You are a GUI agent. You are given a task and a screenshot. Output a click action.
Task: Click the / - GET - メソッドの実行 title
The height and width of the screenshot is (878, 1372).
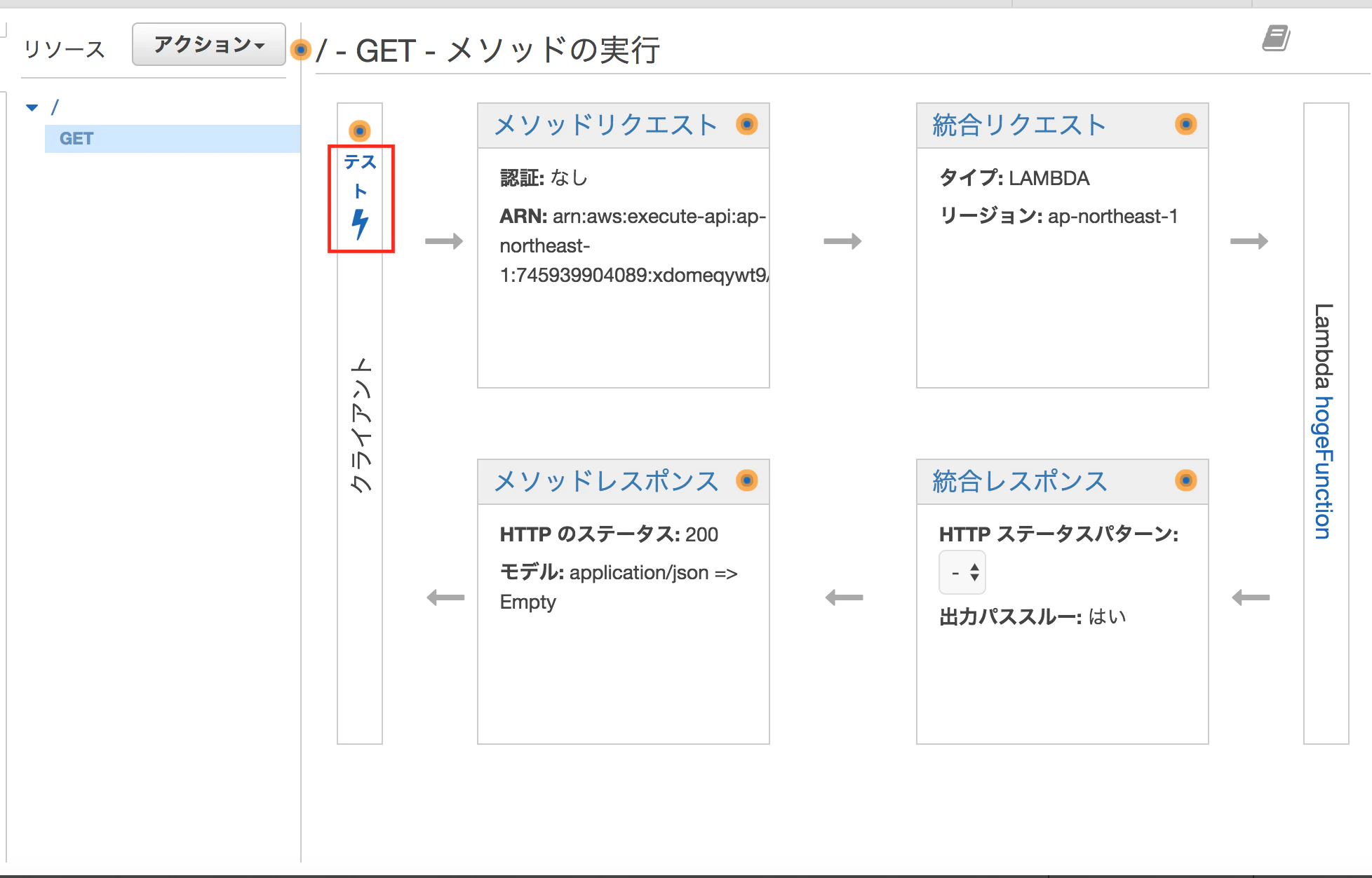(488, 50)
